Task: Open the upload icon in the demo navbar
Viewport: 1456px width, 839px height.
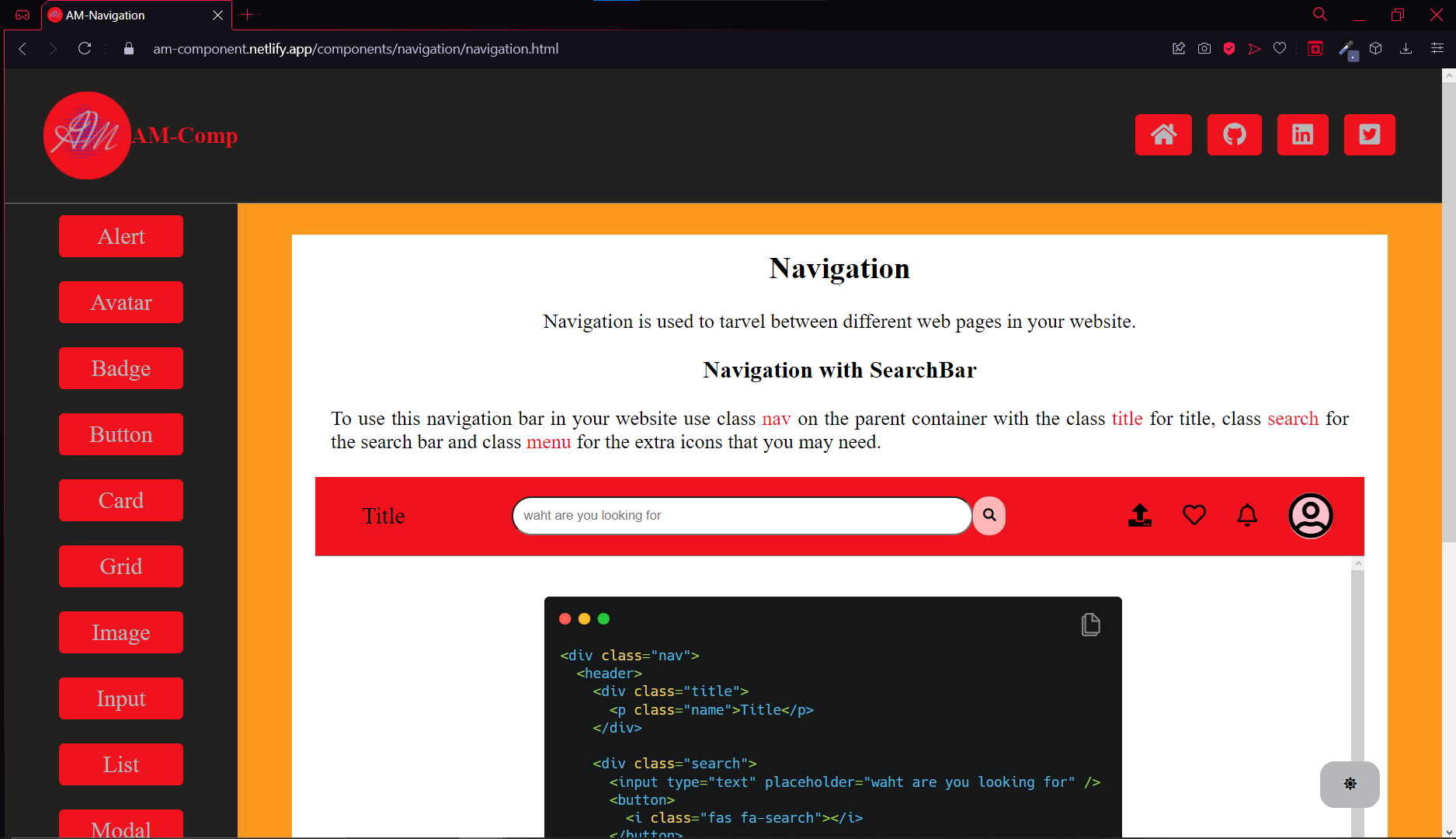Action: pos(1140,515)
